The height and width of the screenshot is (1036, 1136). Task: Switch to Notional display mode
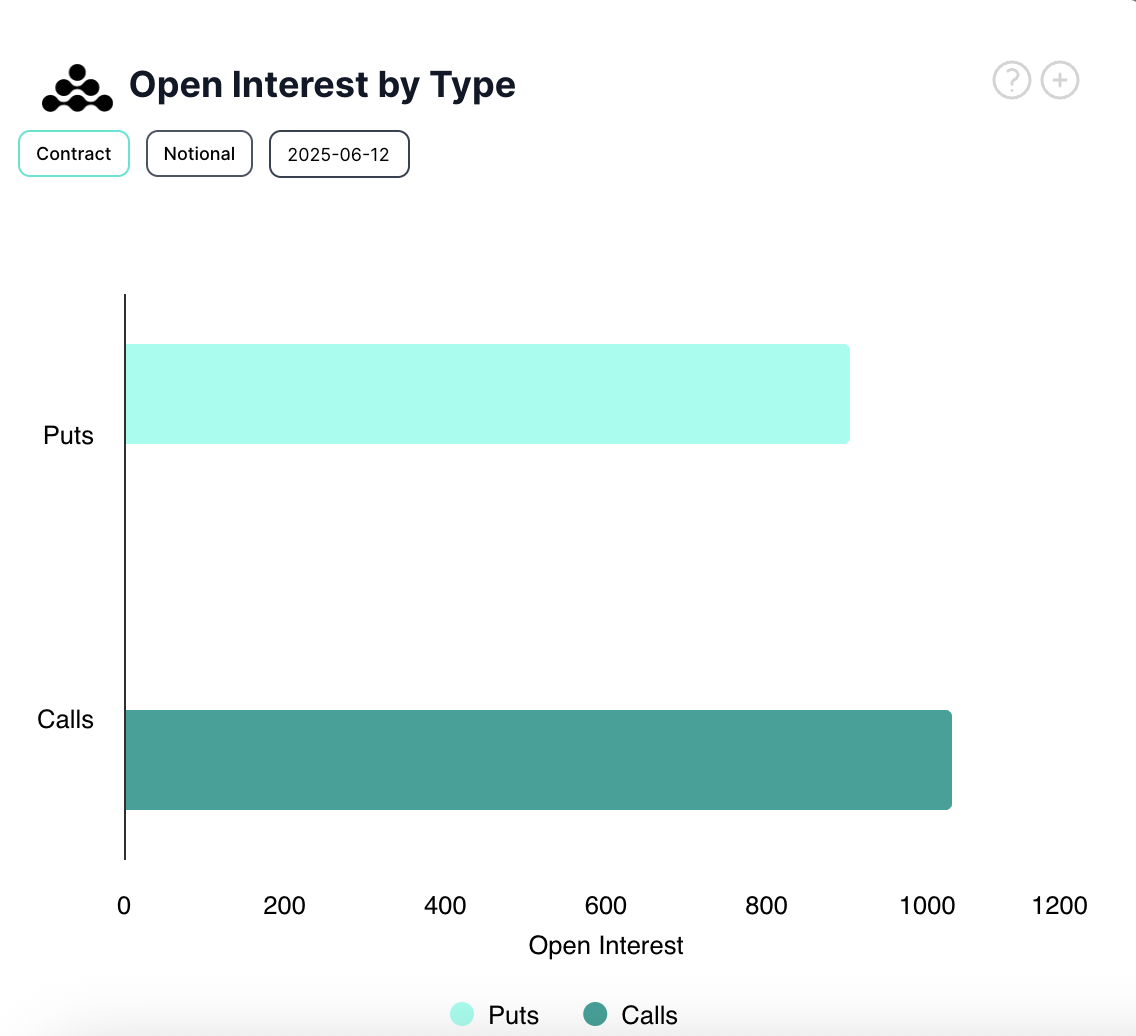pyautogui.click(x=199, y=153)
